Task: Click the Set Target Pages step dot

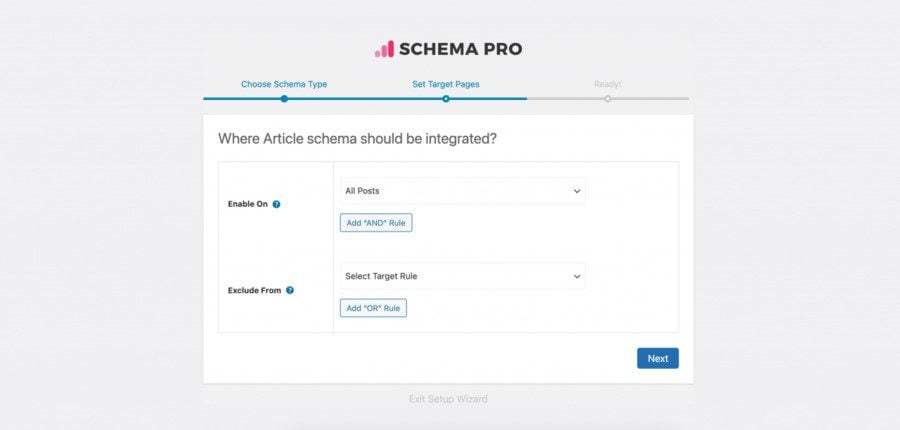Action: point(446,98)
